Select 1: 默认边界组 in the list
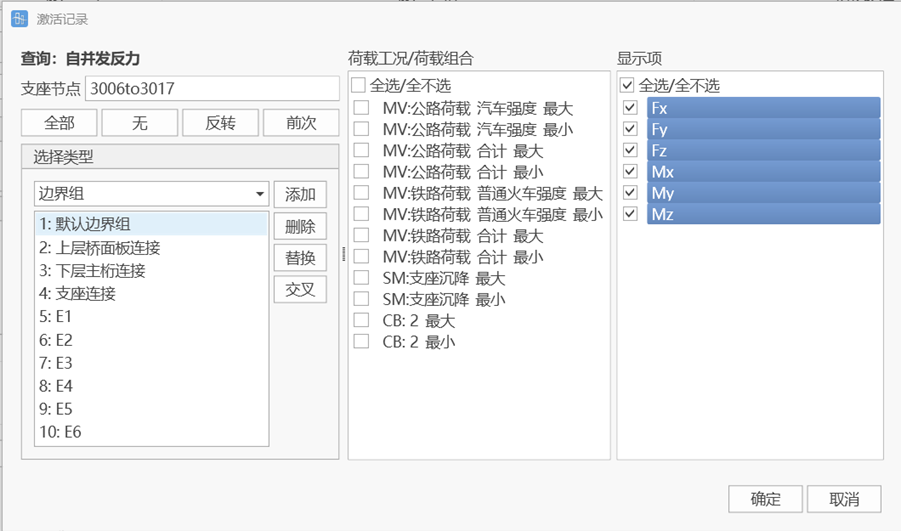 152,224
